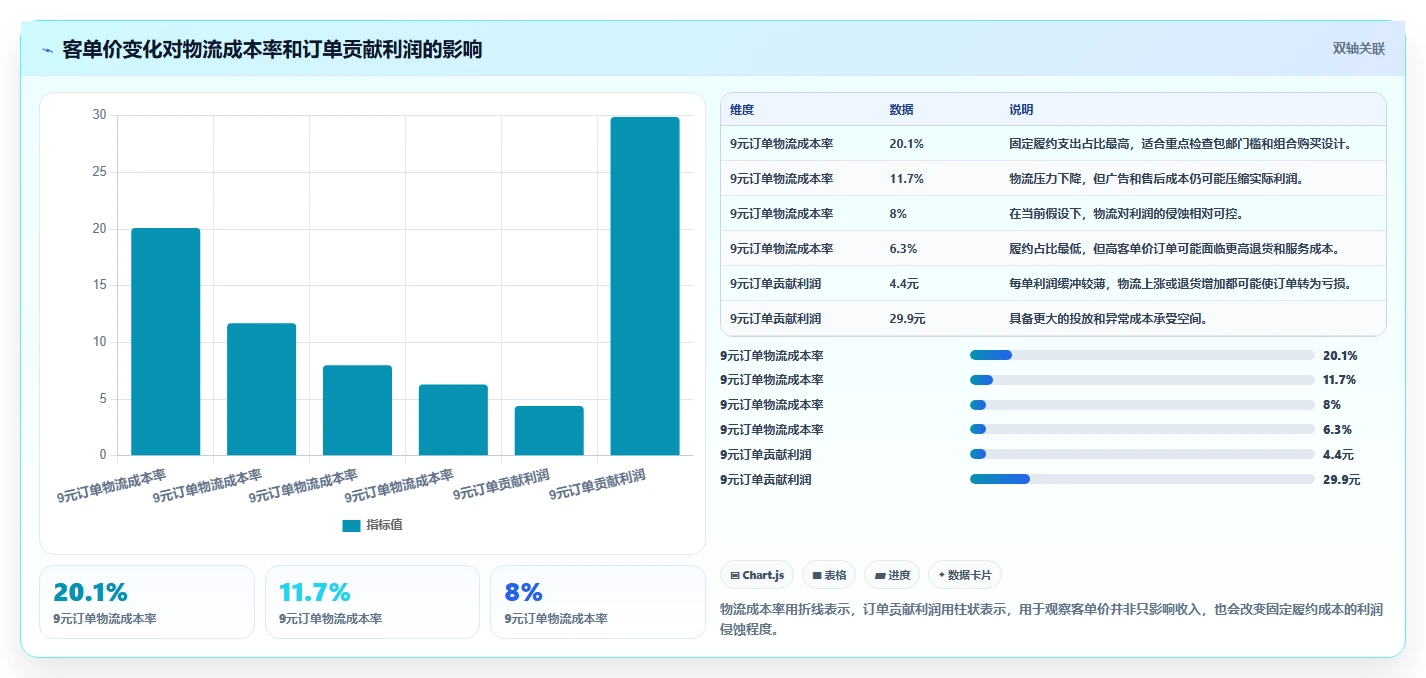Open the 11.7% stat card
Viewport: 1426px width, 678px height.
(372, 602)
